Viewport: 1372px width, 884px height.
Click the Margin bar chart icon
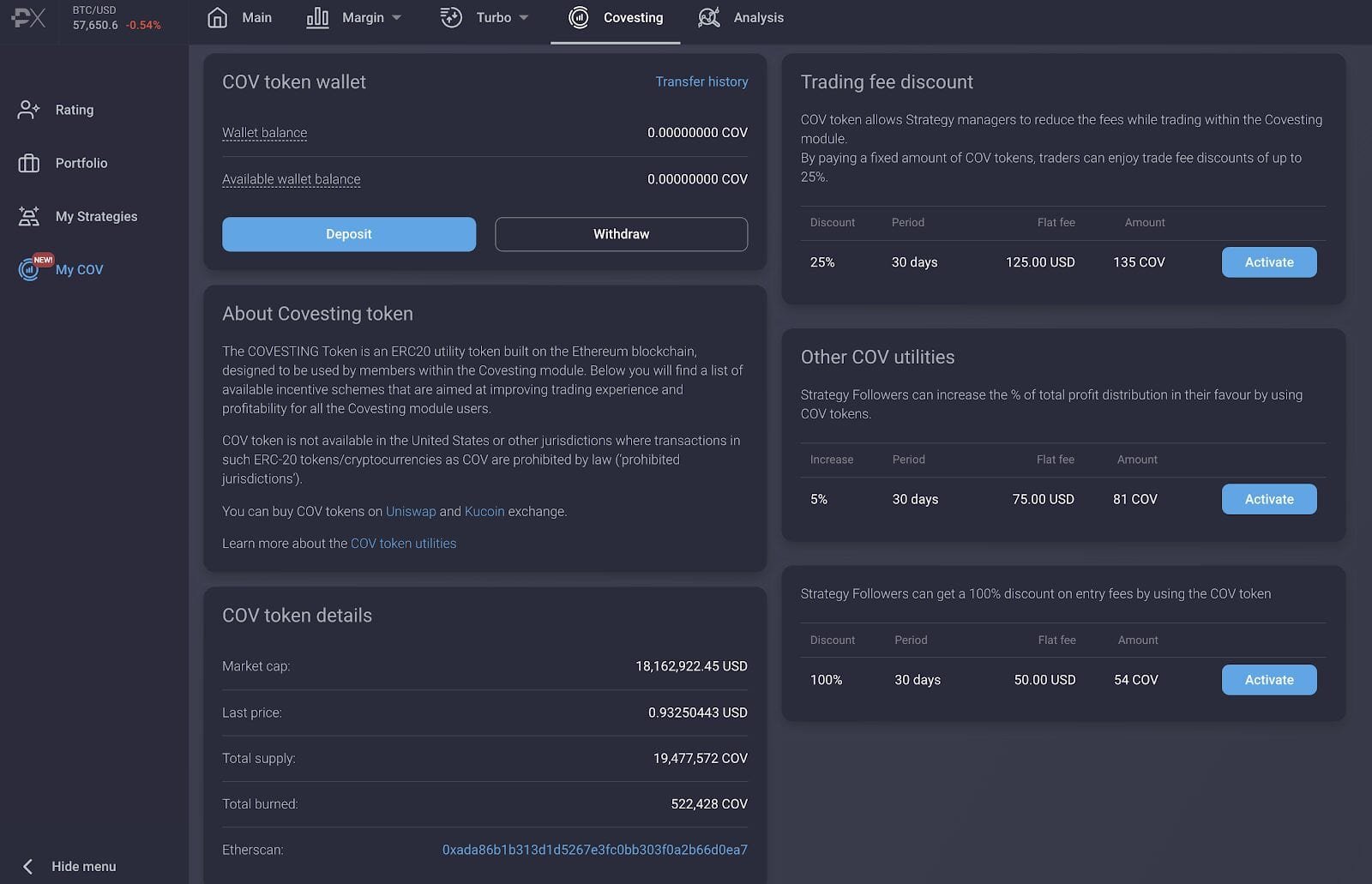317,17
